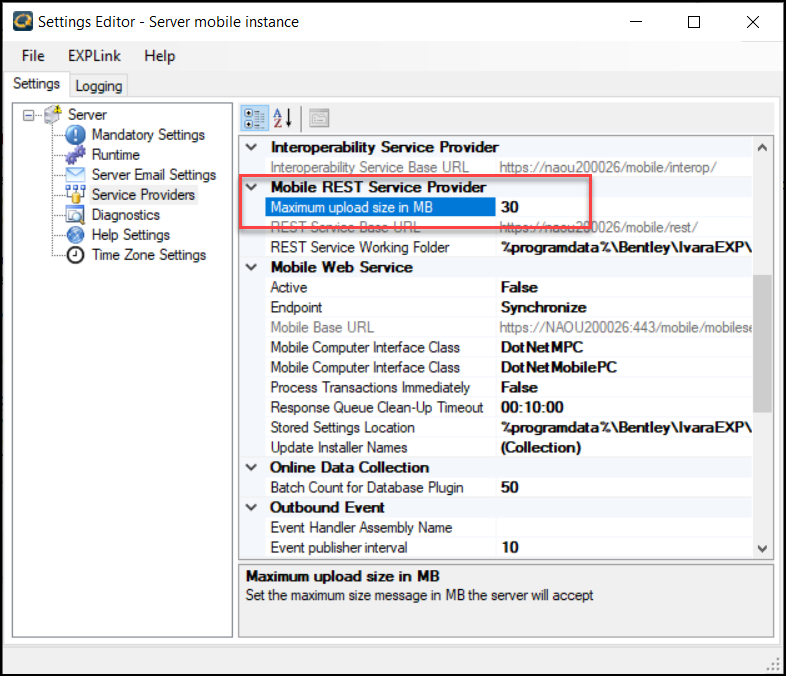Edit the Event publisher interval value 10
Image resolution: width=786 pixels, height=676 pixels.
point(624,547)
